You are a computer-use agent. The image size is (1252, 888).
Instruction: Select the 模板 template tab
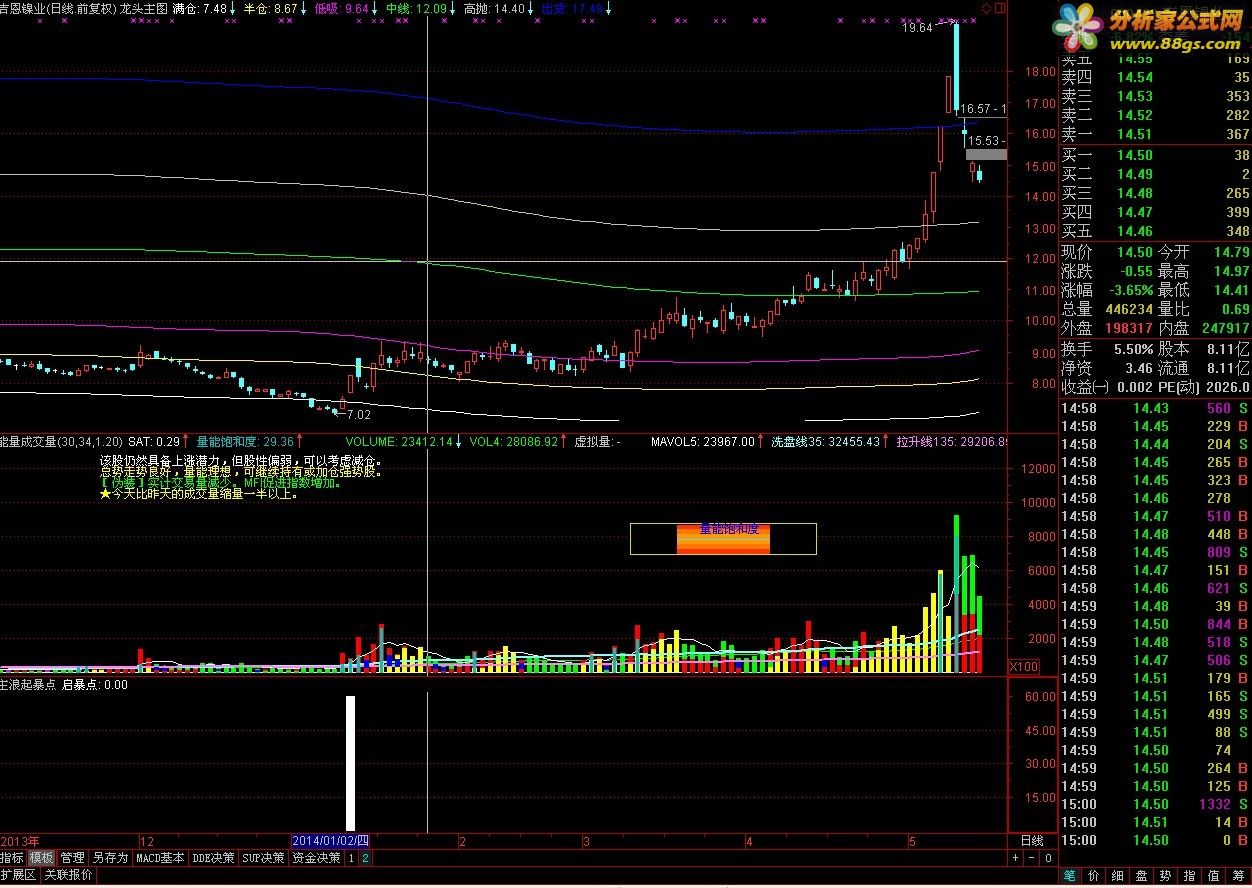(x=41, y=857)
